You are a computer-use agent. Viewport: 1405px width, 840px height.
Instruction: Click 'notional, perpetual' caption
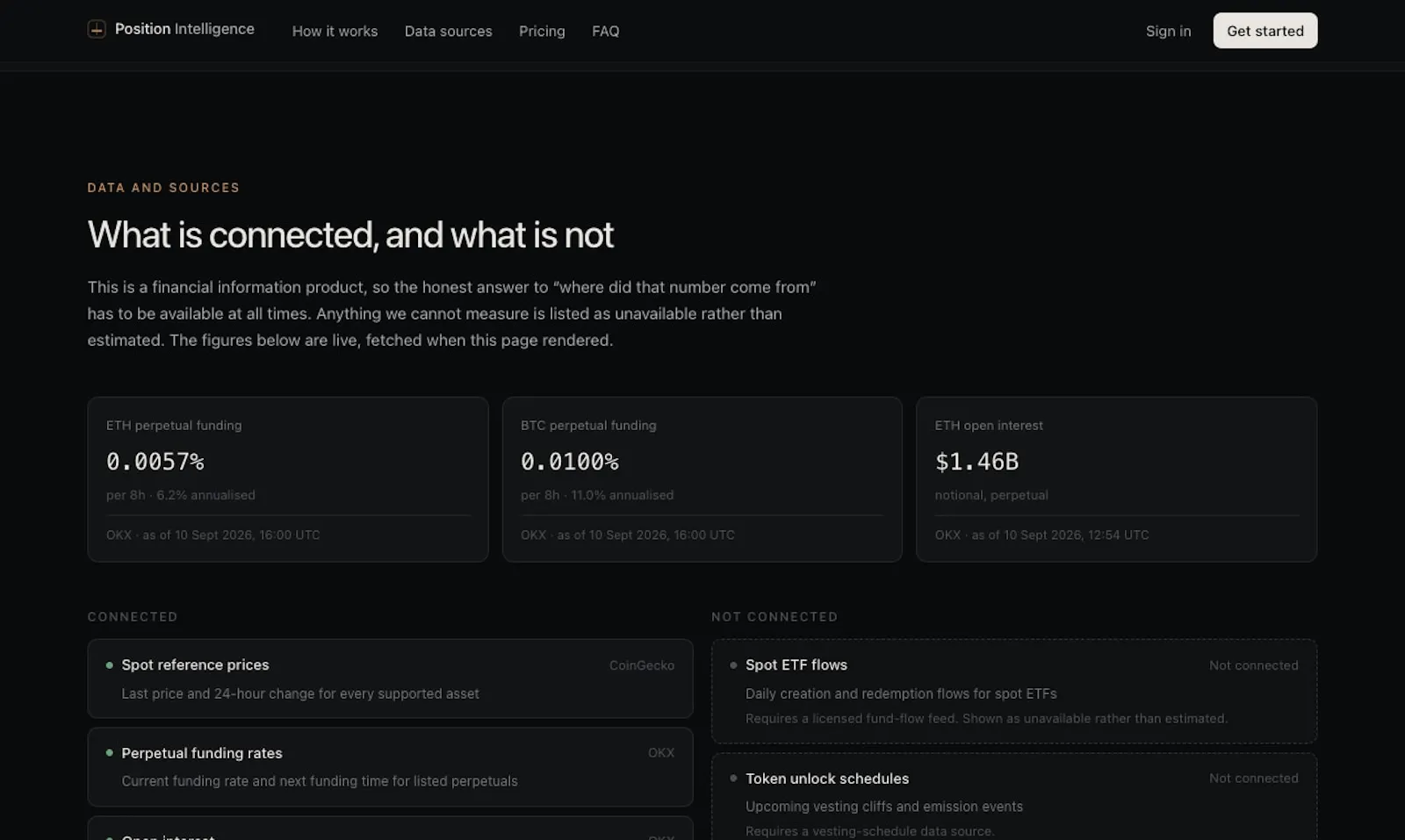(991, 495)
